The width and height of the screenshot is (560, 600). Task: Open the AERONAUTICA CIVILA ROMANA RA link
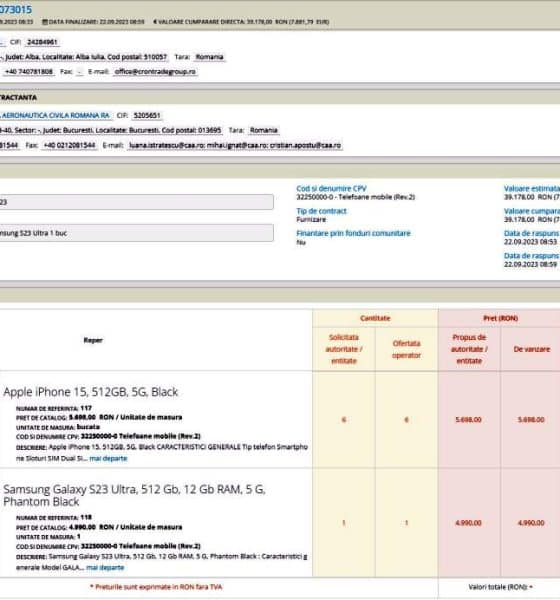[55, 115]
